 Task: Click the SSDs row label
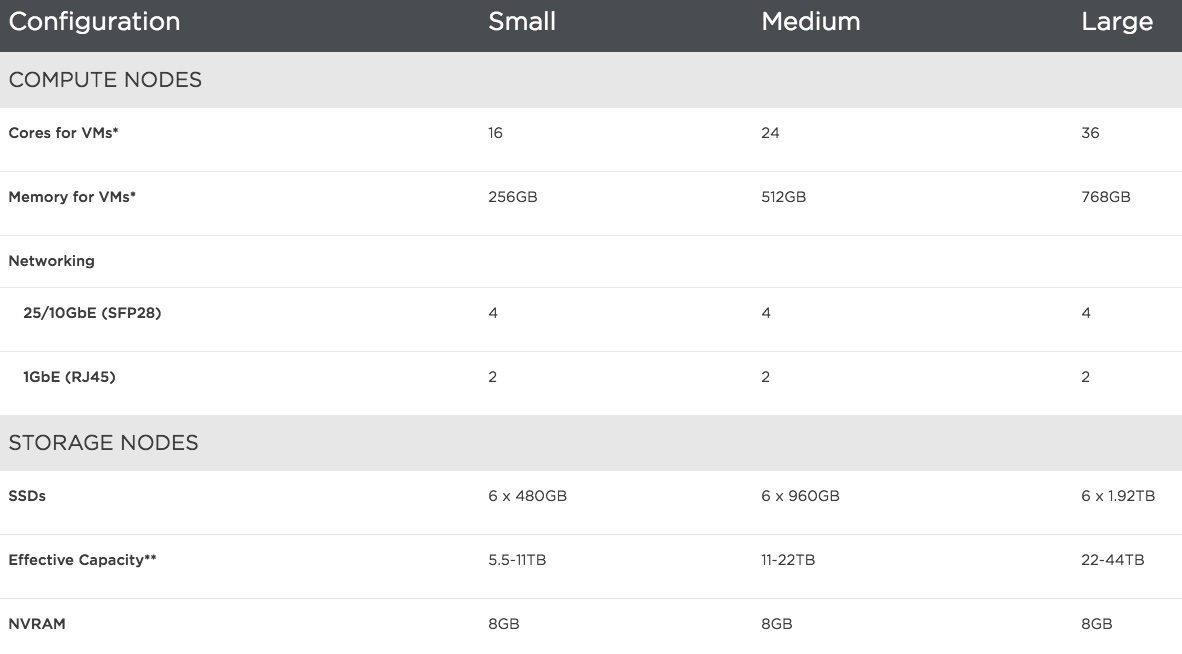[x=27, y=496]
